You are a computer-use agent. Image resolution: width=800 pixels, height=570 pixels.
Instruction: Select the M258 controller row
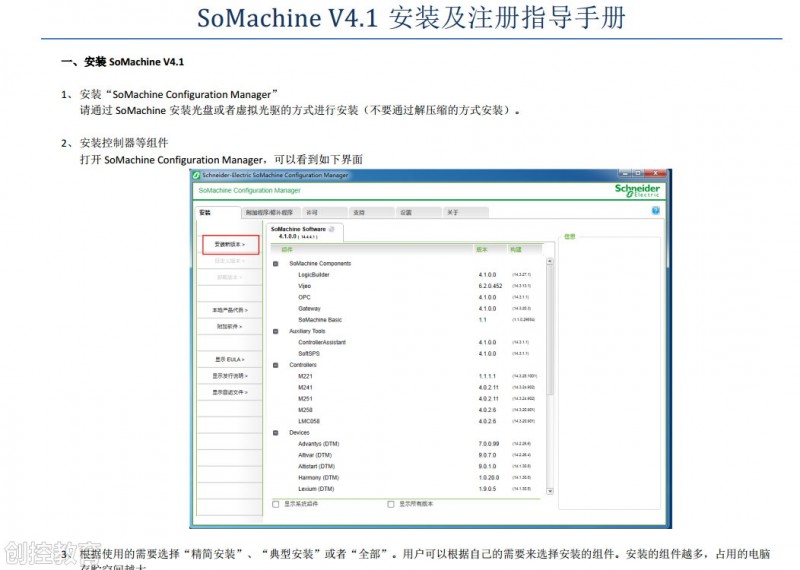click(408, 410)
